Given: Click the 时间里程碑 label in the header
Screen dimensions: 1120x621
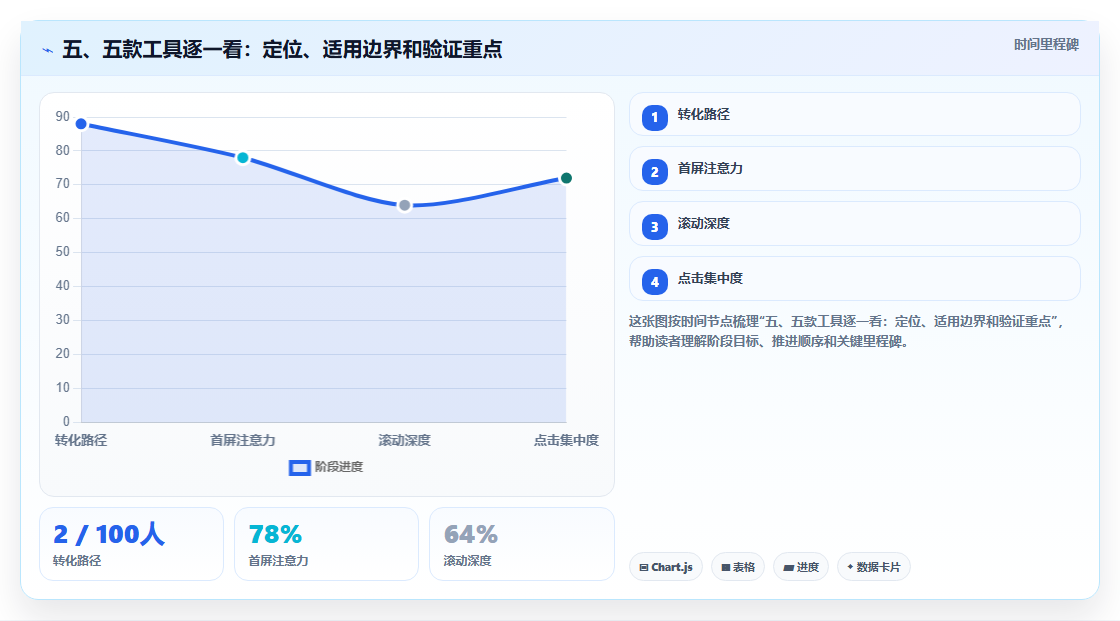Looking at the screenshot, I should click(x=1046, y=44).
